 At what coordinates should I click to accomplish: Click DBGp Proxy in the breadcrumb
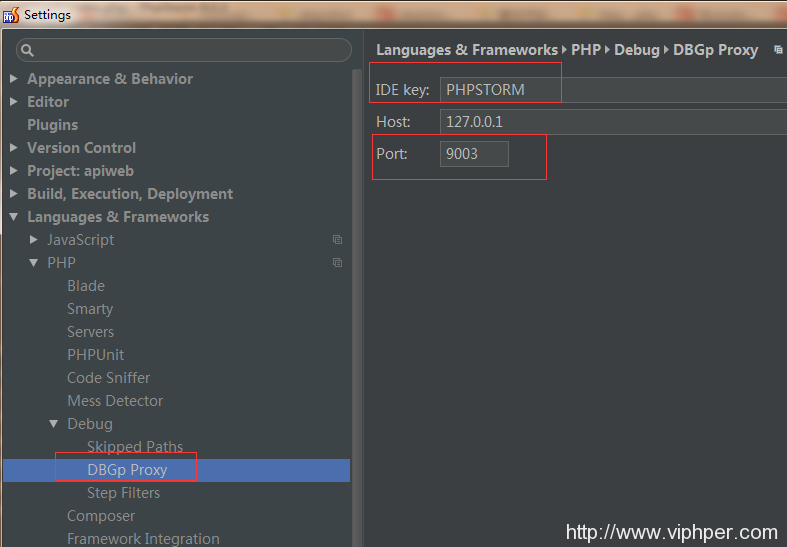[x=715, y=50]
